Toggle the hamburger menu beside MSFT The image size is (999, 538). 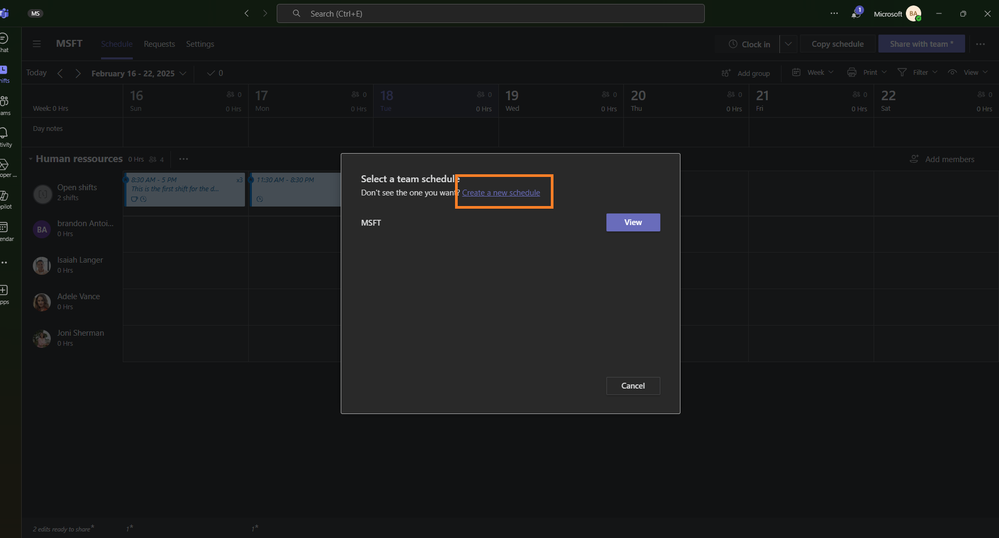(x=37, y=44)
